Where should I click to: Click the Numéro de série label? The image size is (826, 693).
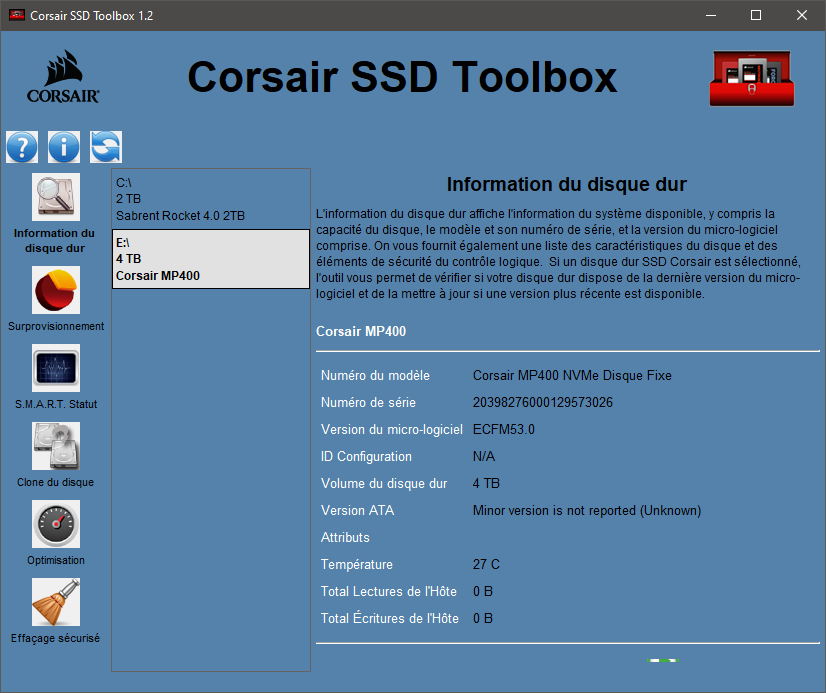pyautogui.click(x=368, y=403)
